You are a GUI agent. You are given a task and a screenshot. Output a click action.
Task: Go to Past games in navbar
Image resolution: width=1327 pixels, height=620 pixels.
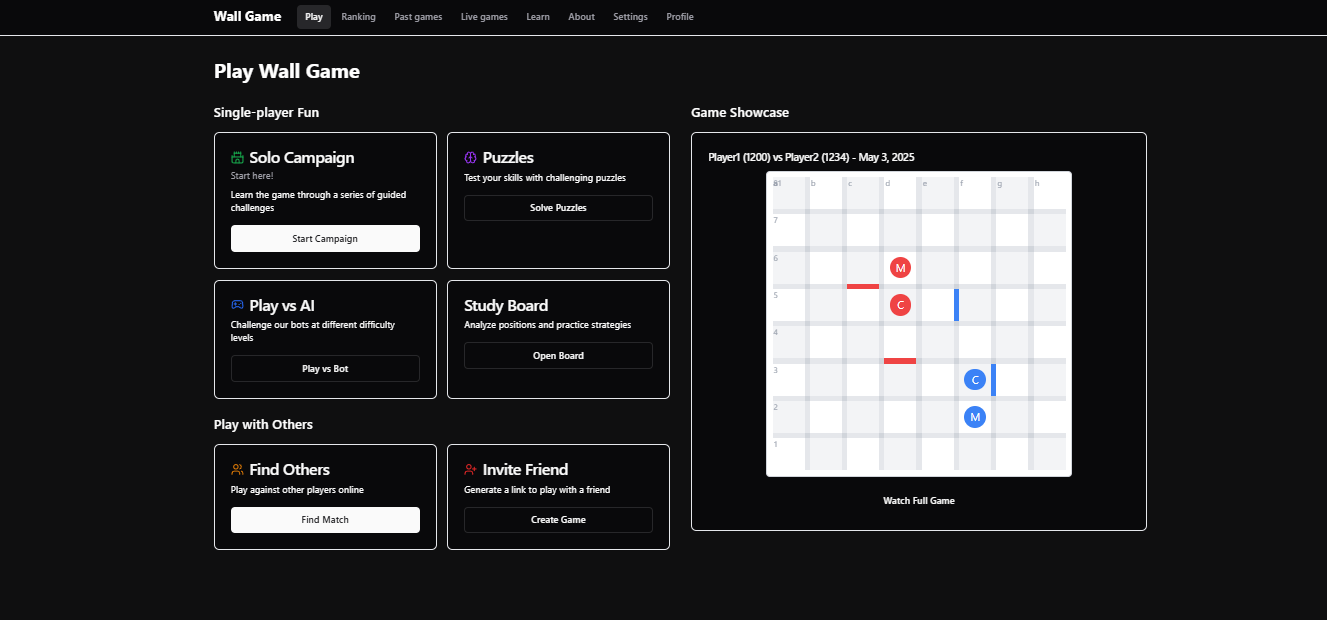click(x=418, y=17)
